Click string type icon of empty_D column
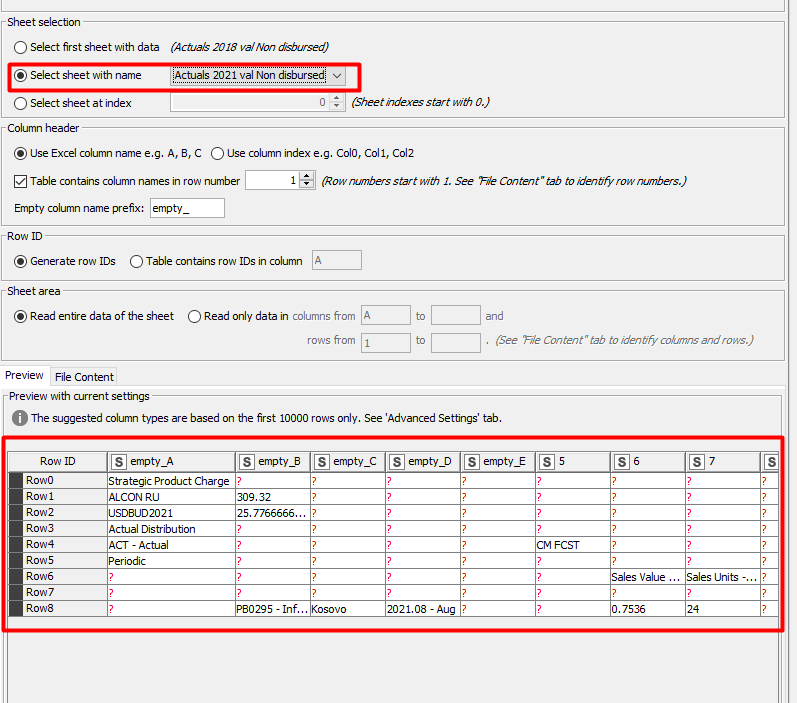Viewport: 797px width, 703px height. [396, 462]
